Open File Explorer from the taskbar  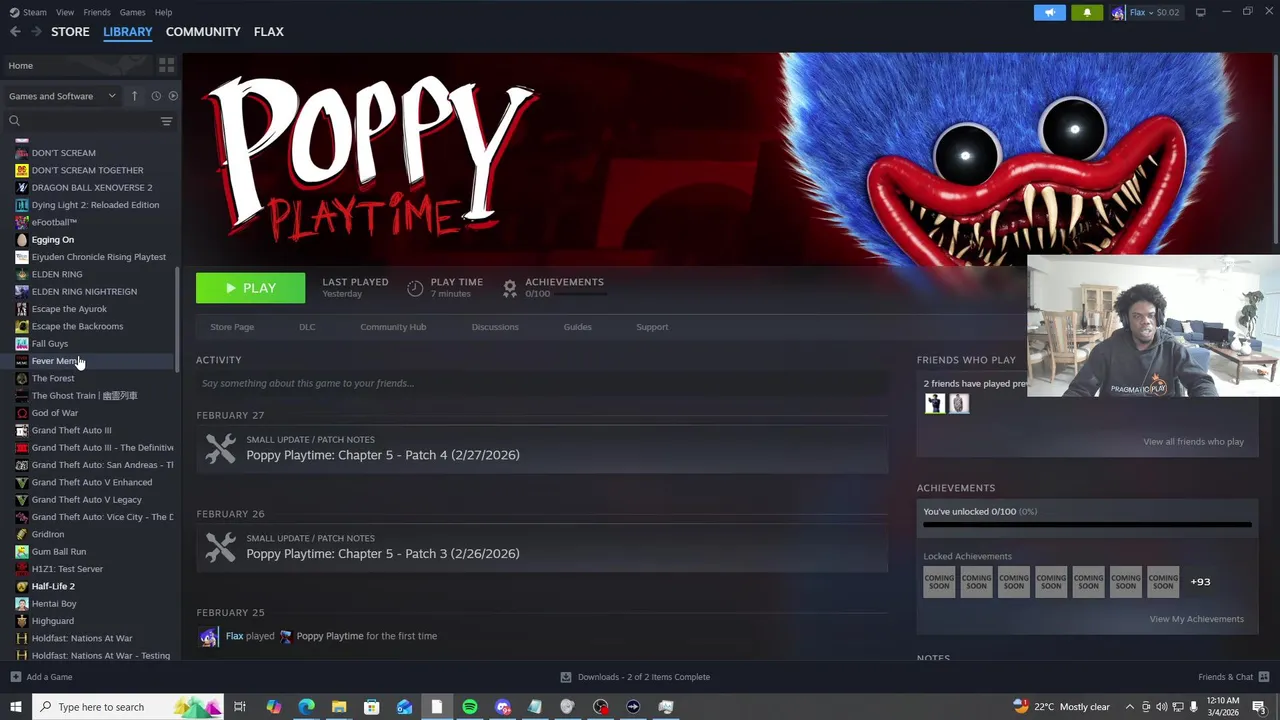click(x=339, y=707)
